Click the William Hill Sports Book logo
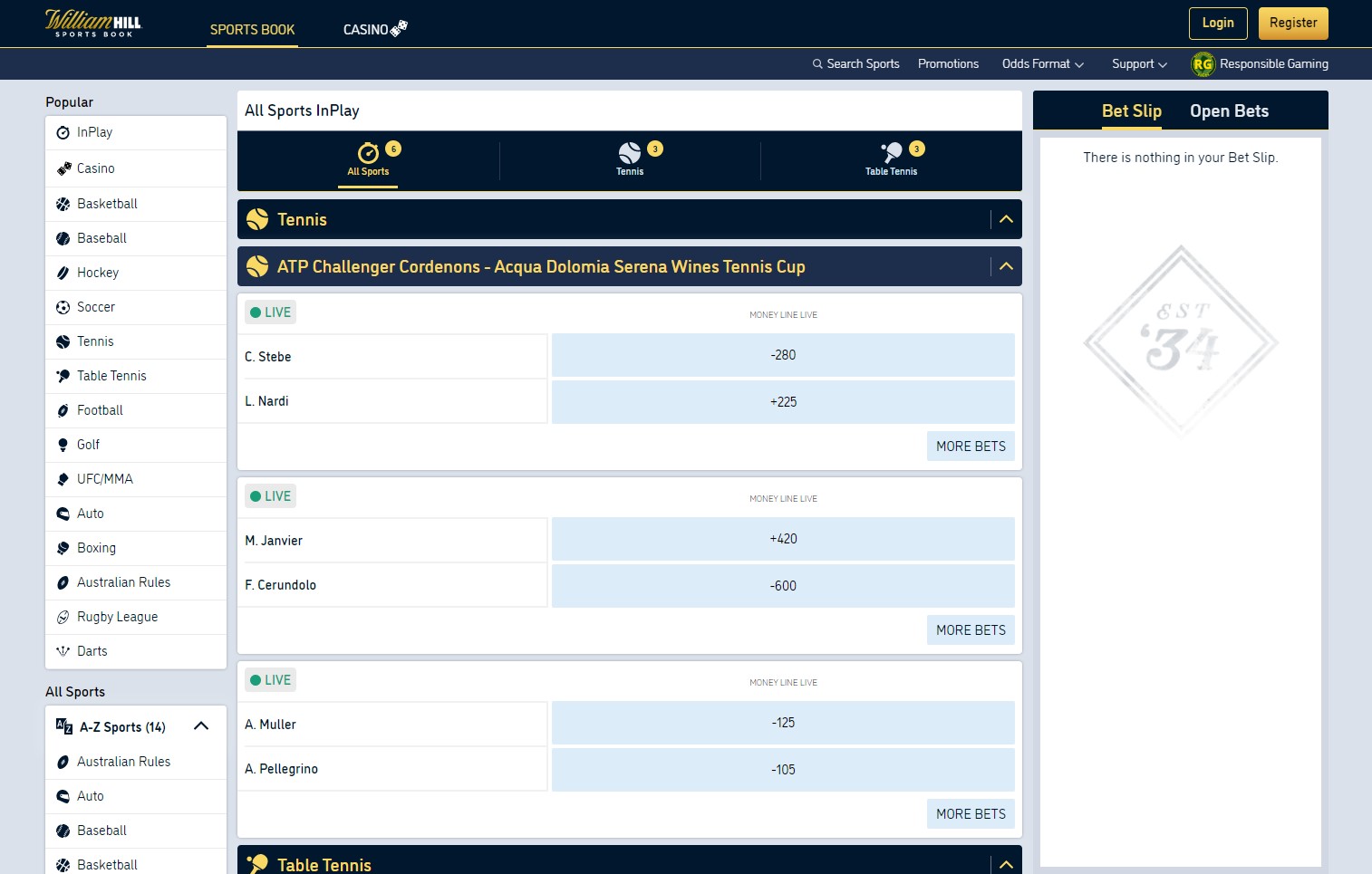 point(93,23)
